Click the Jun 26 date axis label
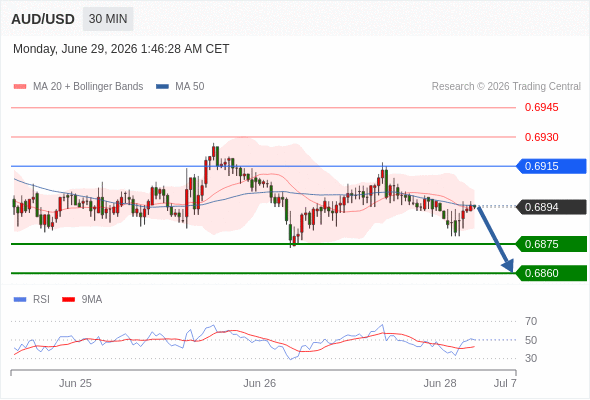Screen dimensions: 590x400 click(x=260, y=383)
